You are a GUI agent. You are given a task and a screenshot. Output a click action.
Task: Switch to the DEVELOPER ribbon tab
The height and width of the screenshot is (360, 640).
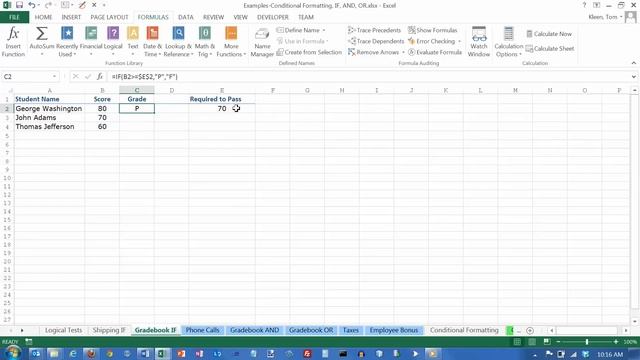[273, 17]
